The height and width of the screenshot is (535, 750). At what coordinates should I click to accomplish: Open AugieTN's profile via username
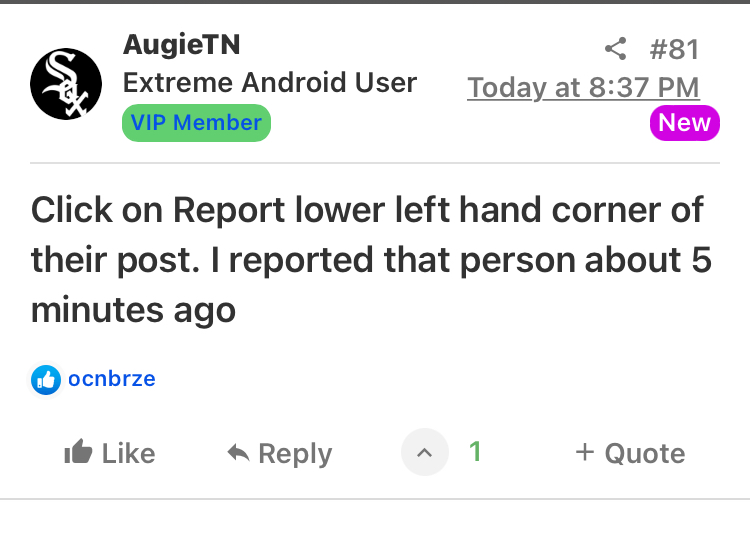181,45
